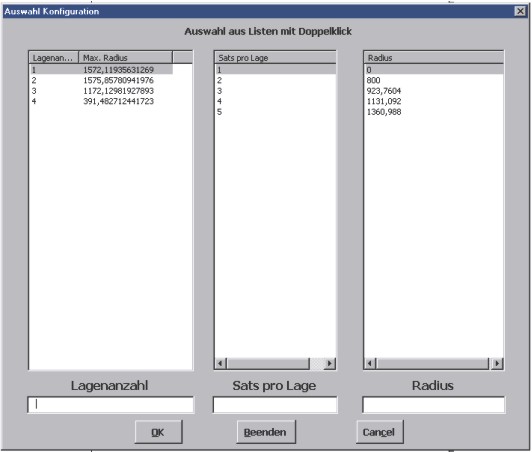Close the Auswahl Konfiguration dialog
532x452 pixels.
click(x=520, y=11)
